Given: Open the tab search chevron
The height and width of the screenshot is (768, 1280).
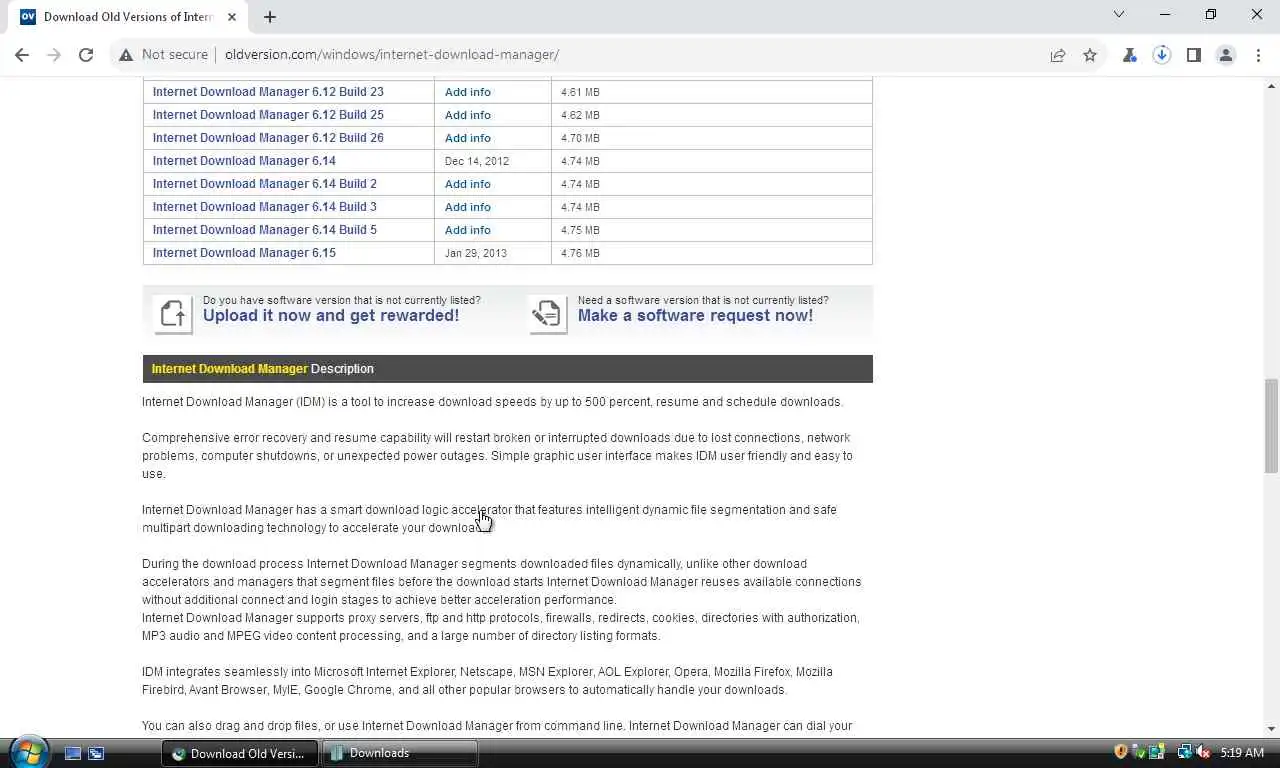Looking at the screenshot, I should (1119, 15).
